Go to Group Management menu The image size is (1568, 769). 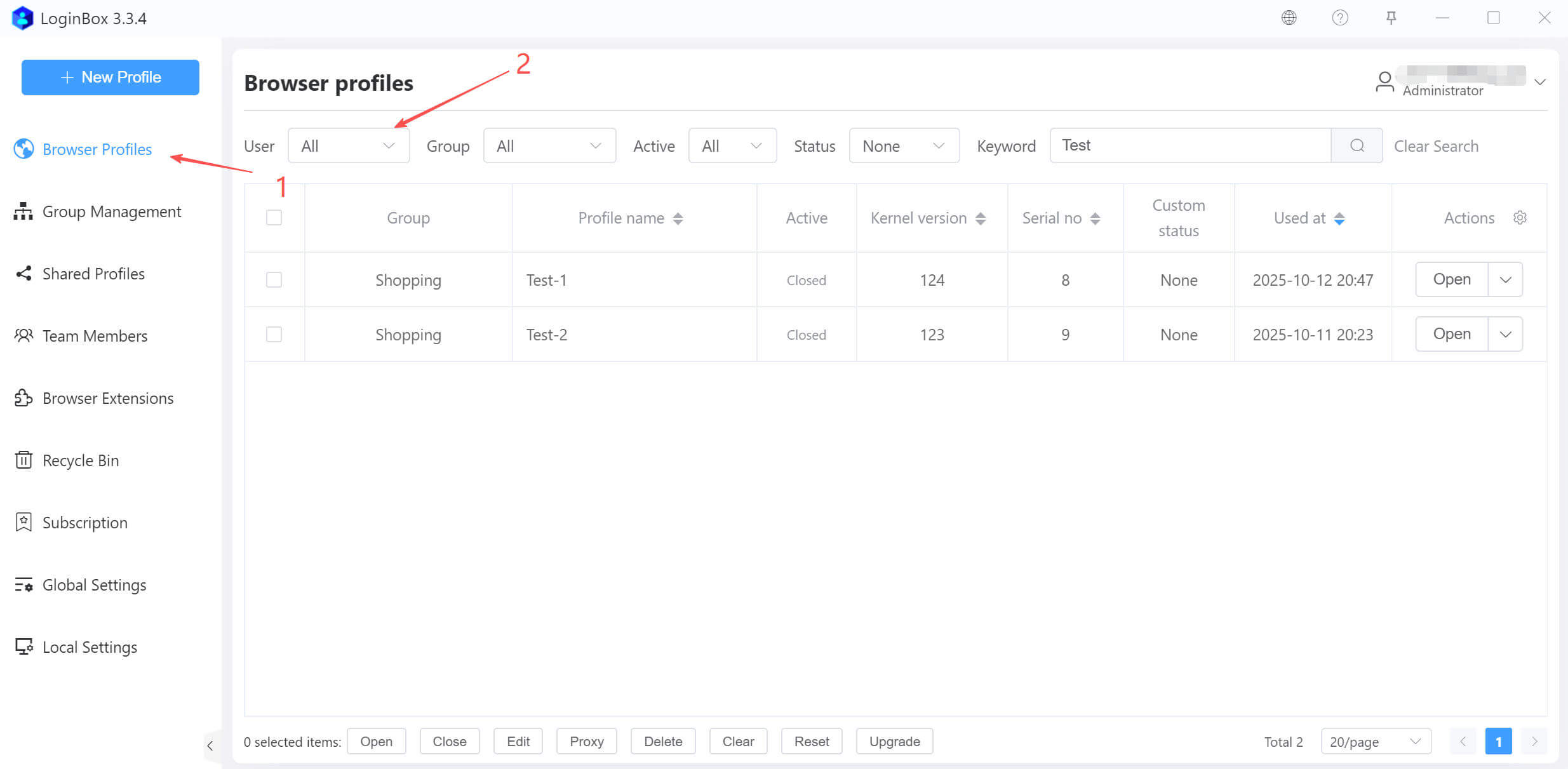point(111,211)
